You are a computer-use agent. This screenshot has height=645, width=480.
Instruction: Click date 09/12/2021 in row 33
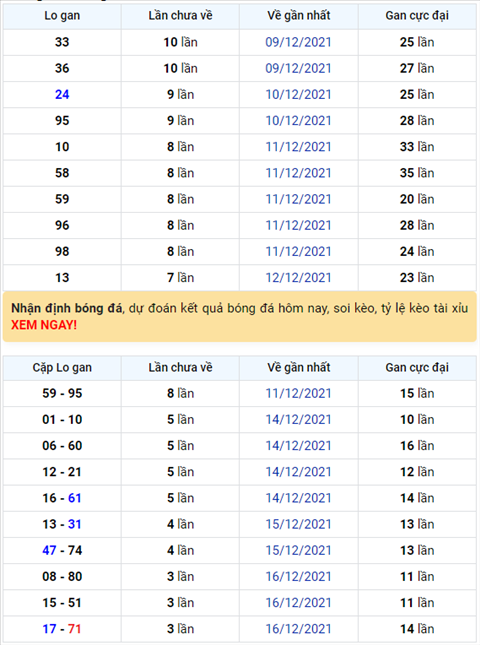[x=298, y=42]
